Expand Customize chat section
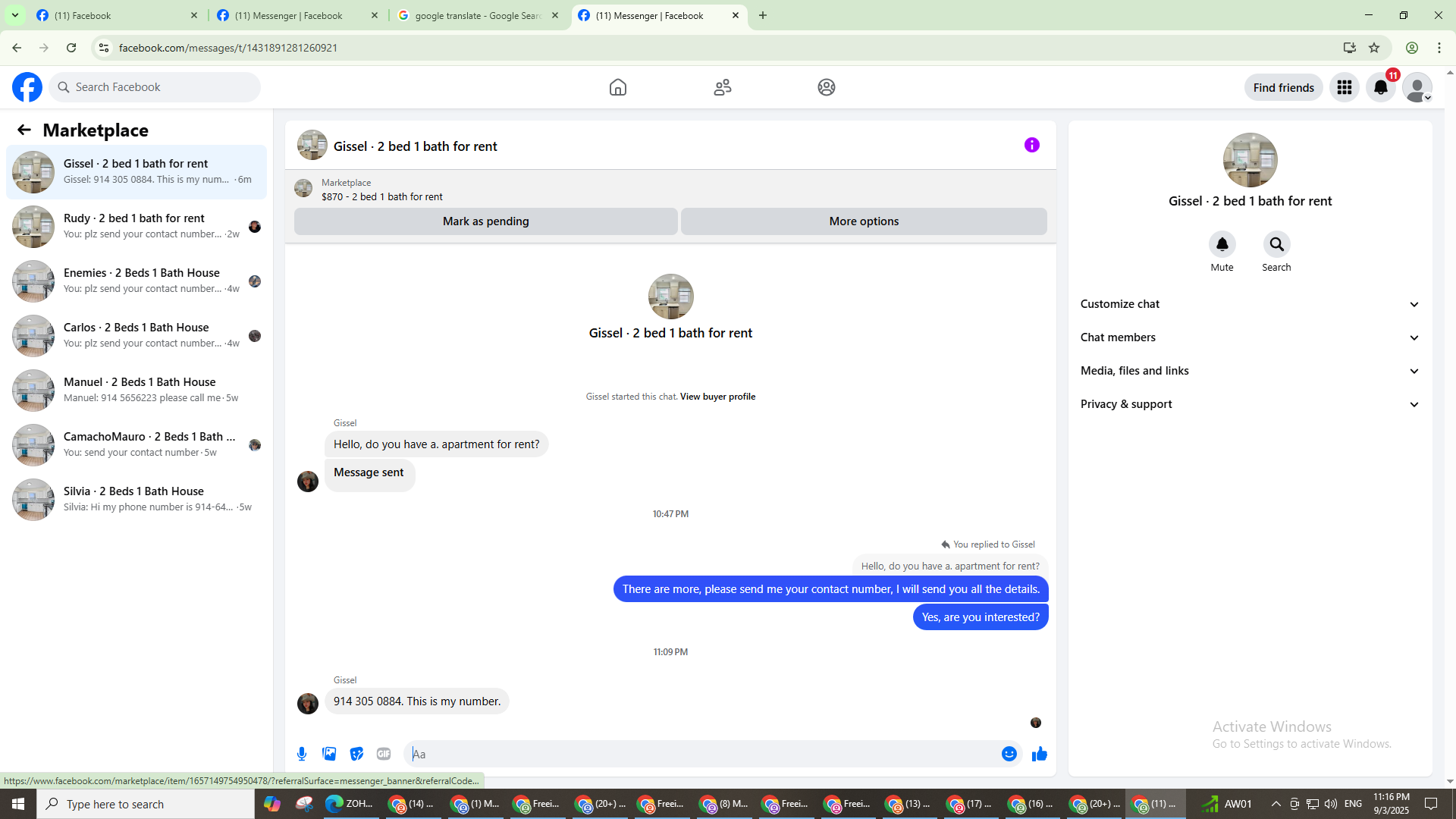The image size is (1456, 819). [1250, 304]
